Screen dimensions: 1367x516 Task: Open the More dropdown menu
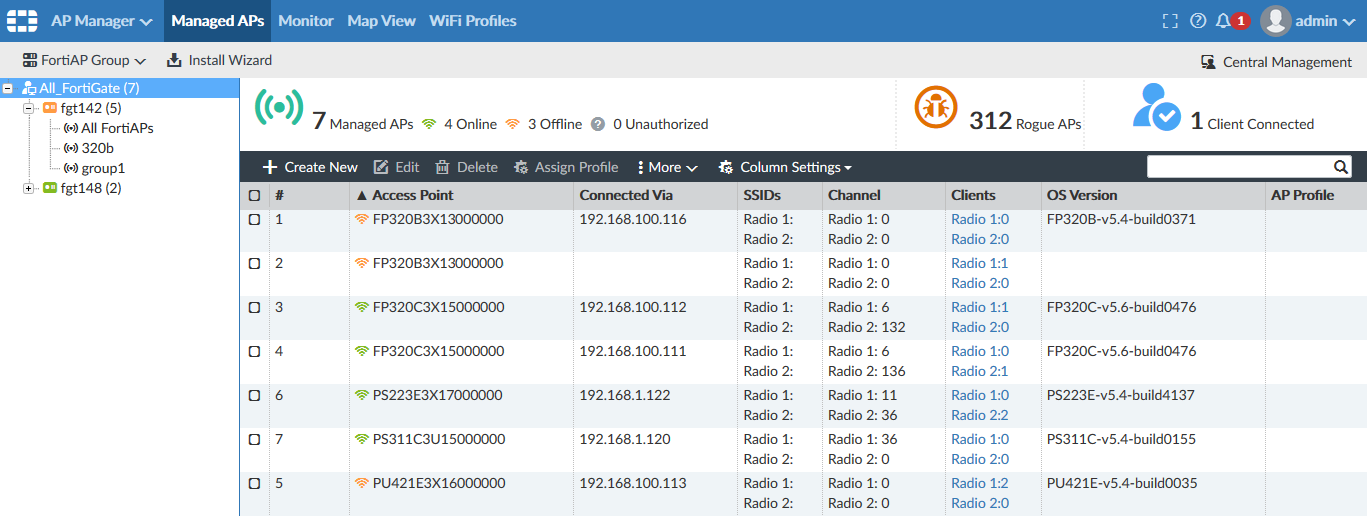(668, 167)
